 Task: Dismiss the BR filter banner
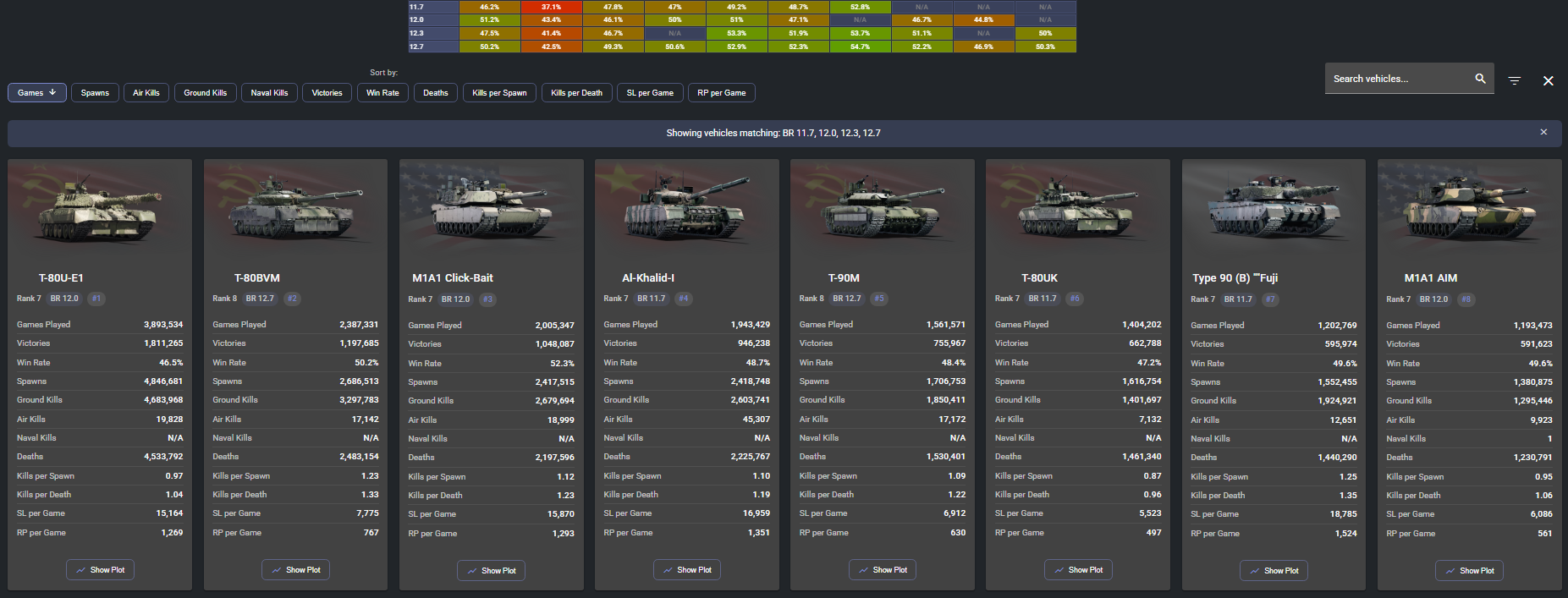1543,132
